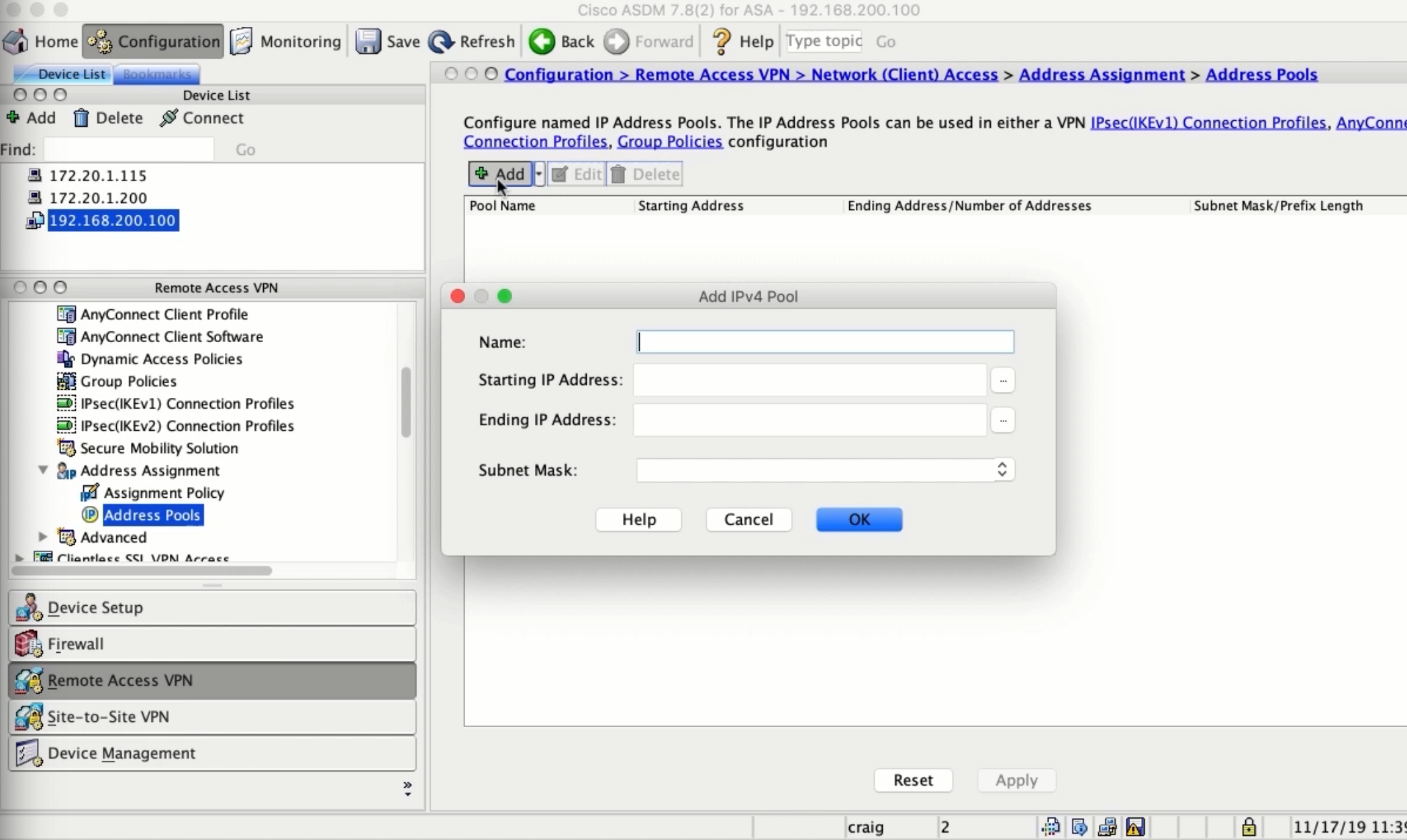Image resolution: width=1407 pixels, height=840 pixels.
Task: Click the Type topic help search field
Action: (824, 41)
